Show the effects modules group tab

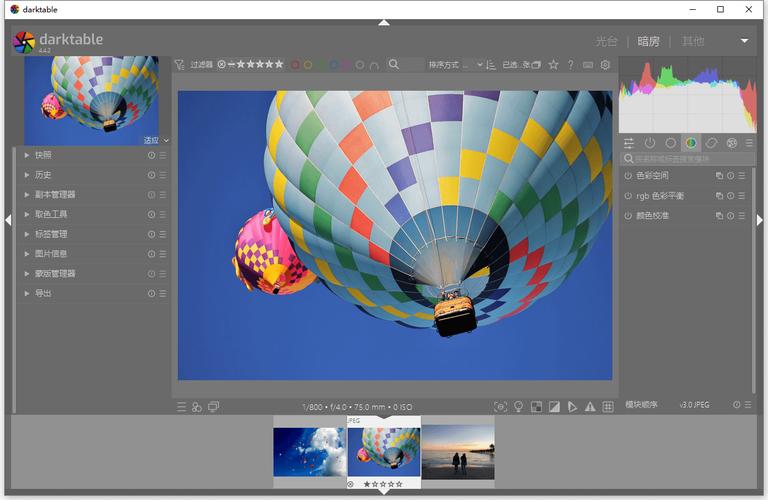click(x=732, y=143)
